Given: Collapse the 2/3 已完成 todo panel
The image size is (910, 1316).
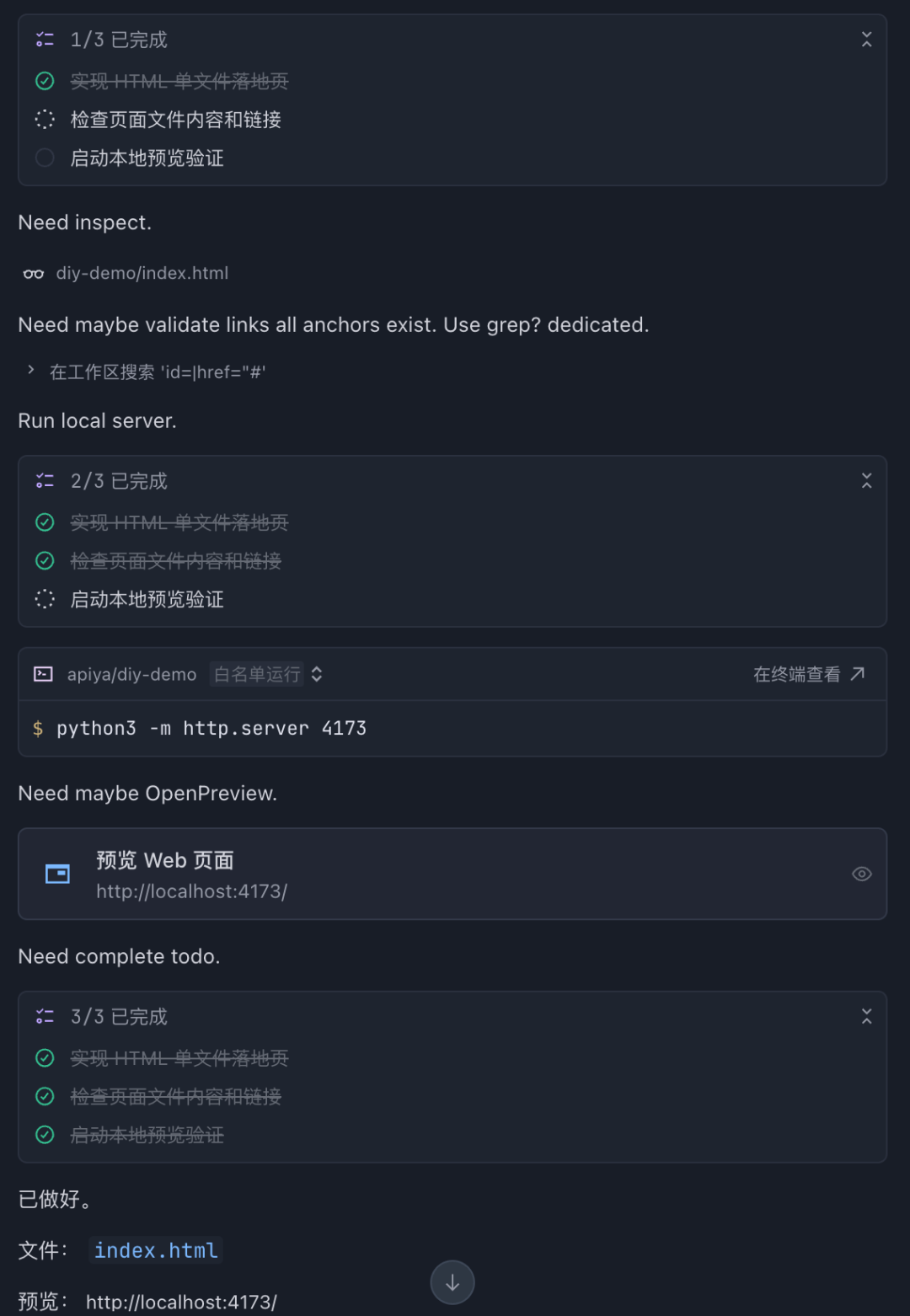Looking at the screenshot, I should coord(866,481).
